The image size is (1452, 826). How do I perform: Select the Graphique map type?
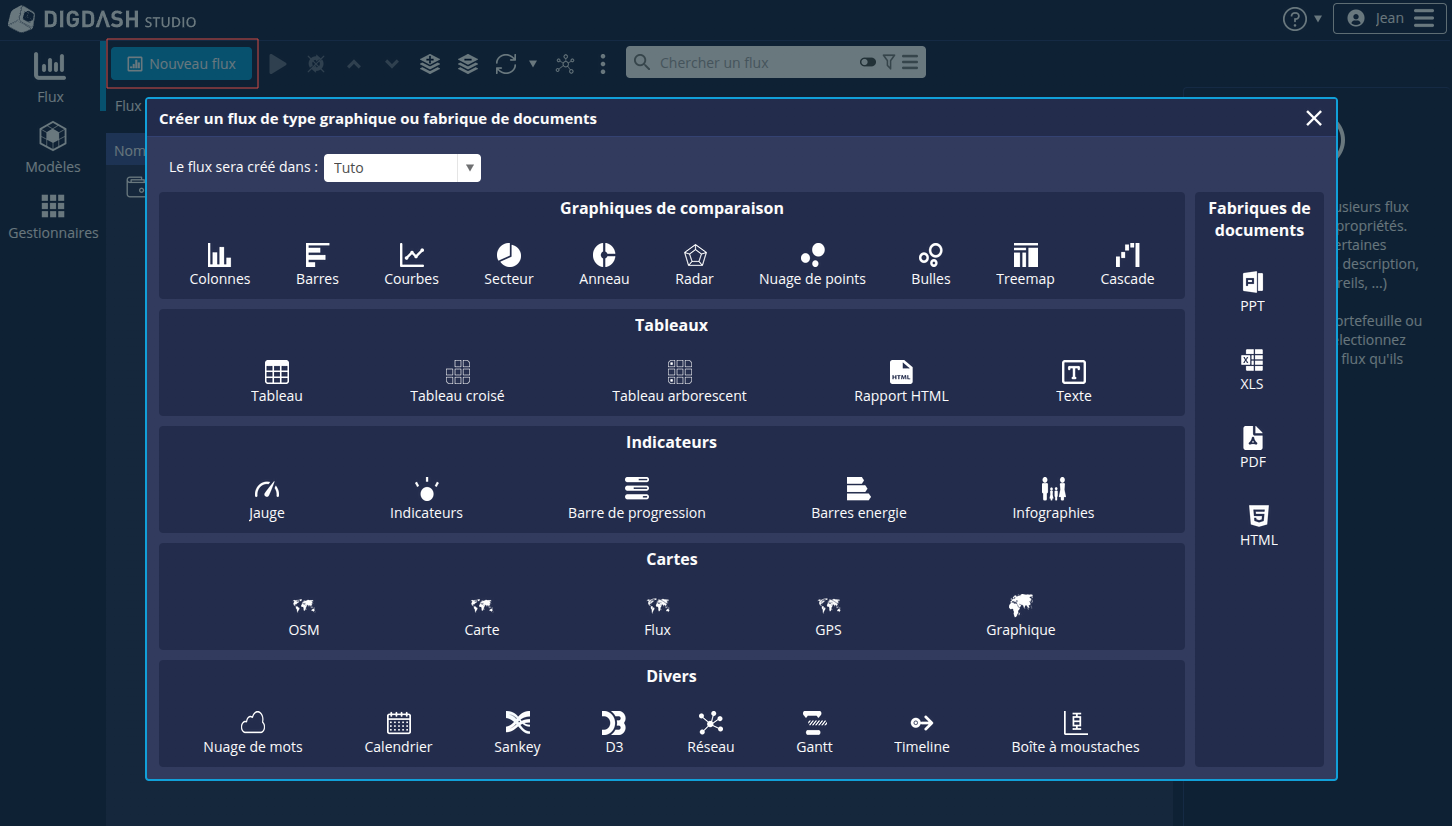pos(1021,616)
